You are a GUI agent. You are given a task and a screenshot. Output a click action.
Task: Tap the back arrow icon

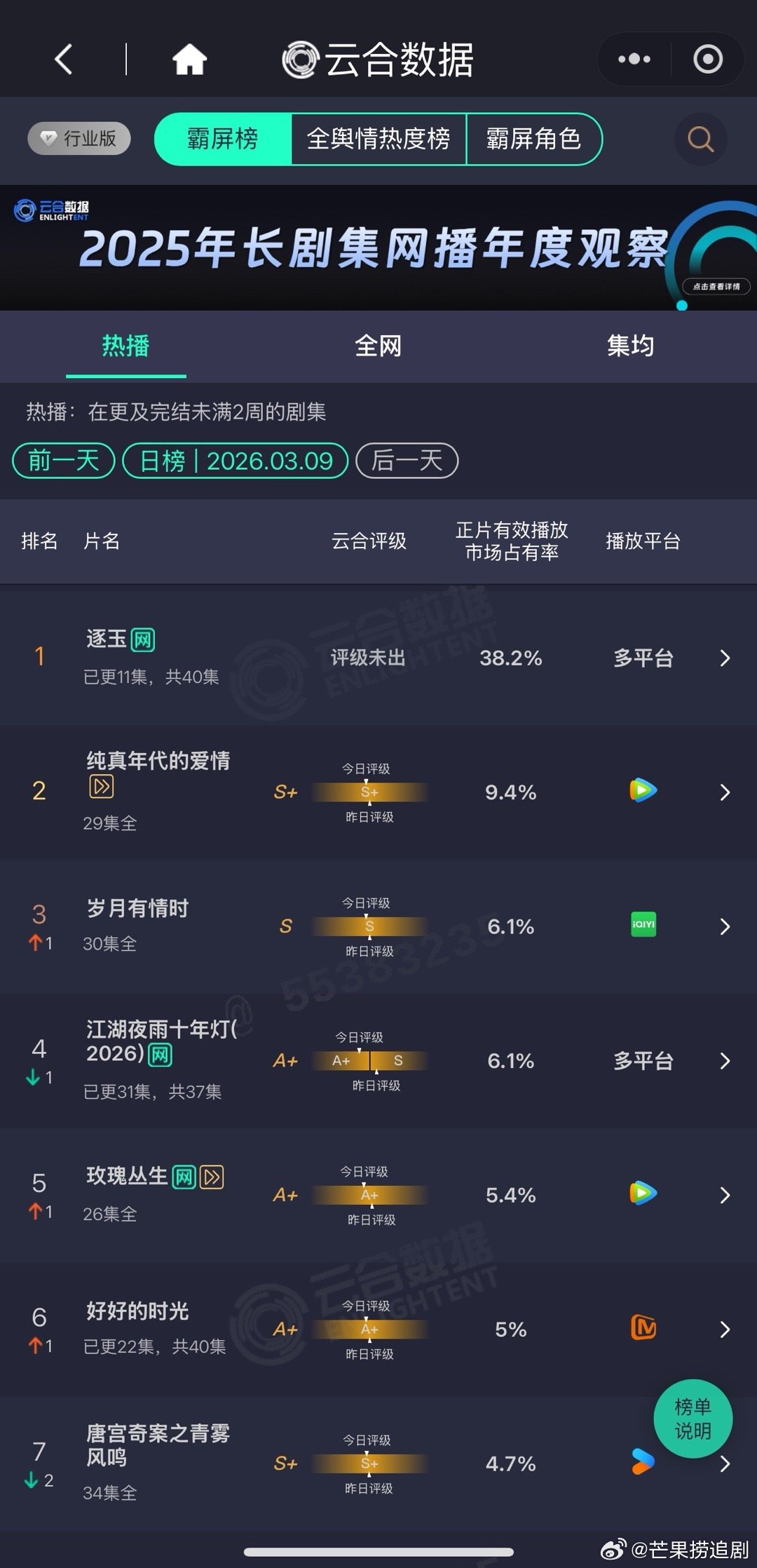coord(64,59)
